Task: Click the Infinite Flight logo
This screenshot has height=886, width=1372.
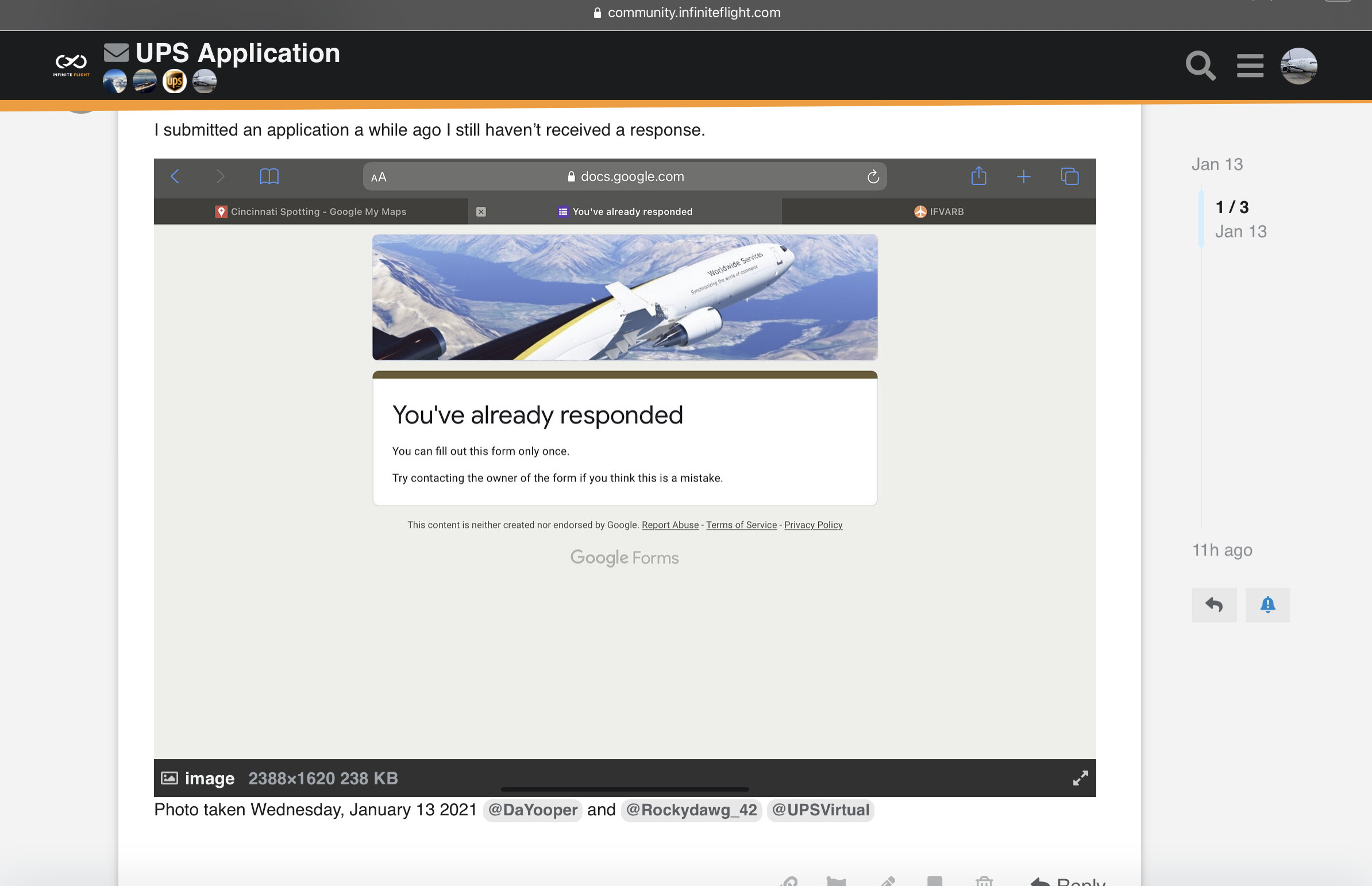Action: pos(71,64)
